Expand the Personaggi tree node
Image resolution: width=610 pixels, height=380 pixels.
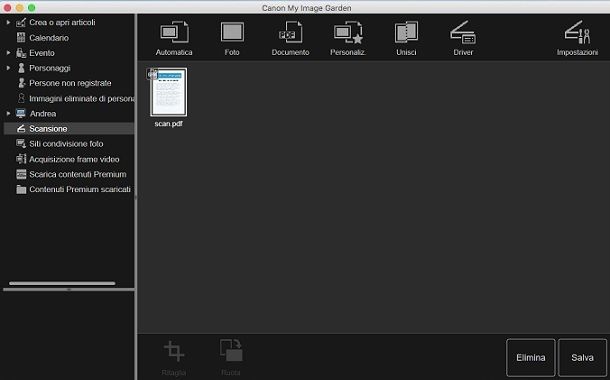(x=8, y=68)
